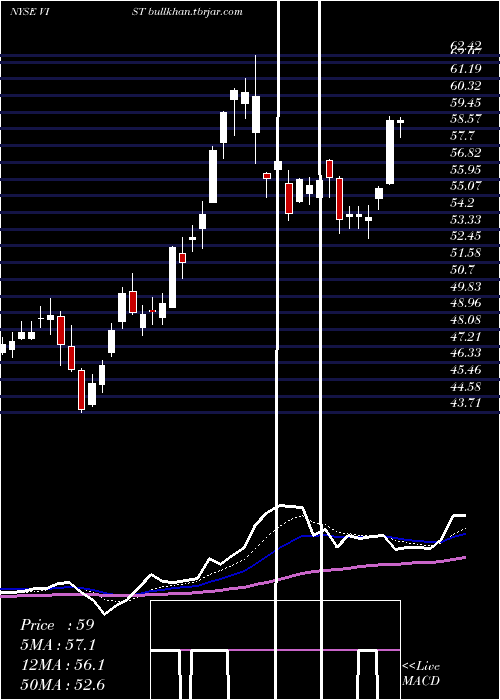Select the 45.46 price axis value
The image size is (500, 700).
[x=466, y=370]
